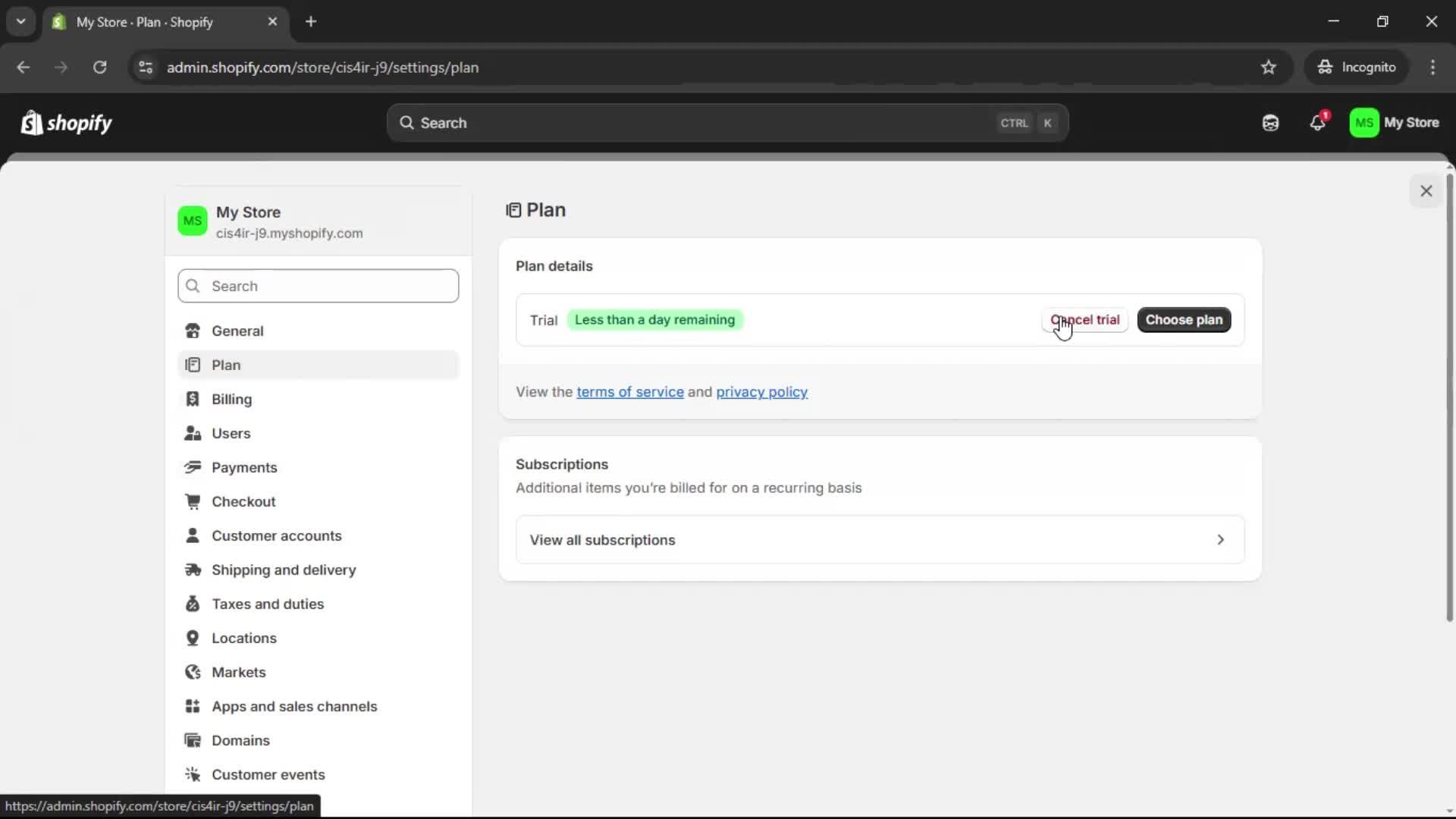Screen dimensions: 1456x819
Task: View site information icon in address bar
Action: tap(146, 67)
